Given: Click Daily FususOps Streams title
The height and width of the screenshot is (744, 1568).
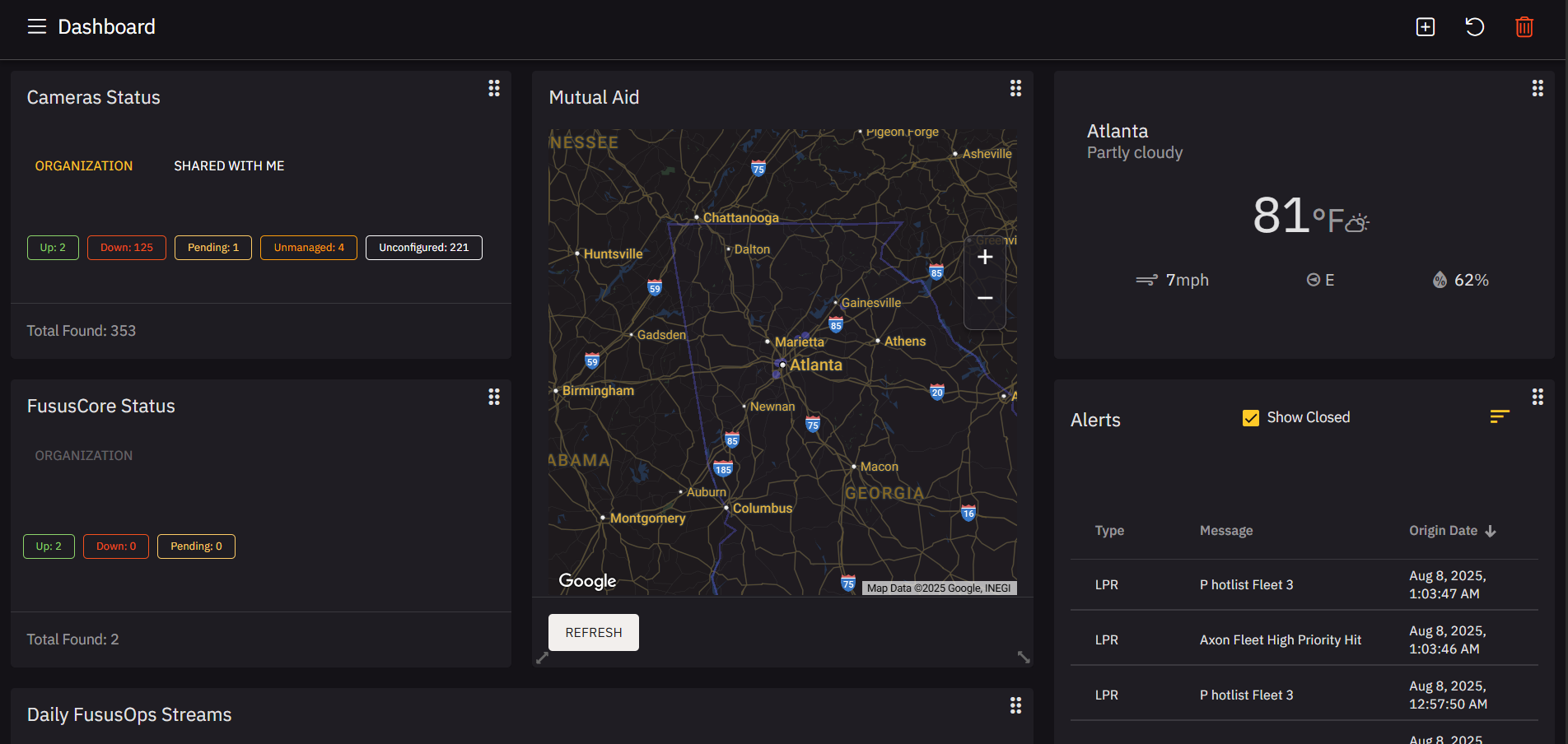Looking at the screenshot, I should coord(129,714).
